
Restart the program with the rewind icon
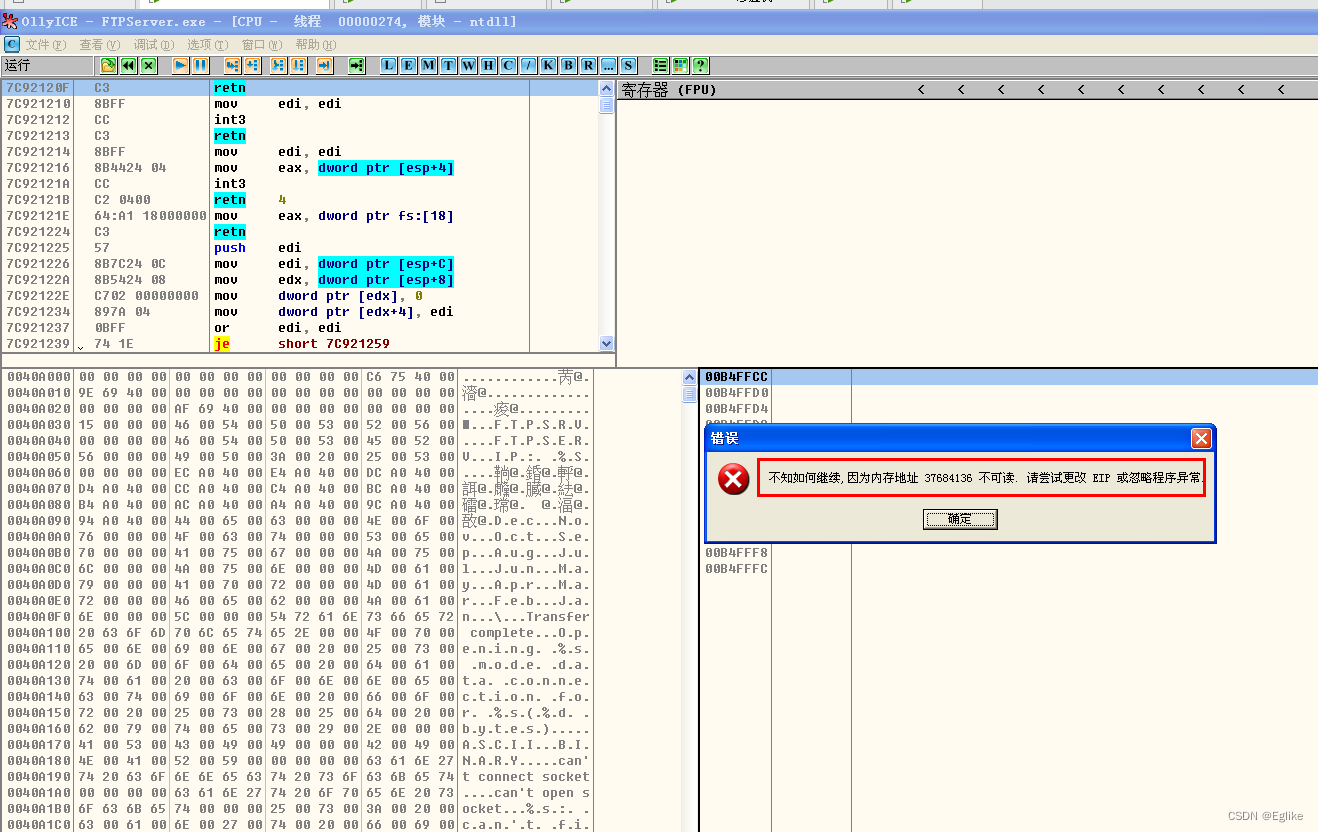pyautogui.click(x=129, y=65)
